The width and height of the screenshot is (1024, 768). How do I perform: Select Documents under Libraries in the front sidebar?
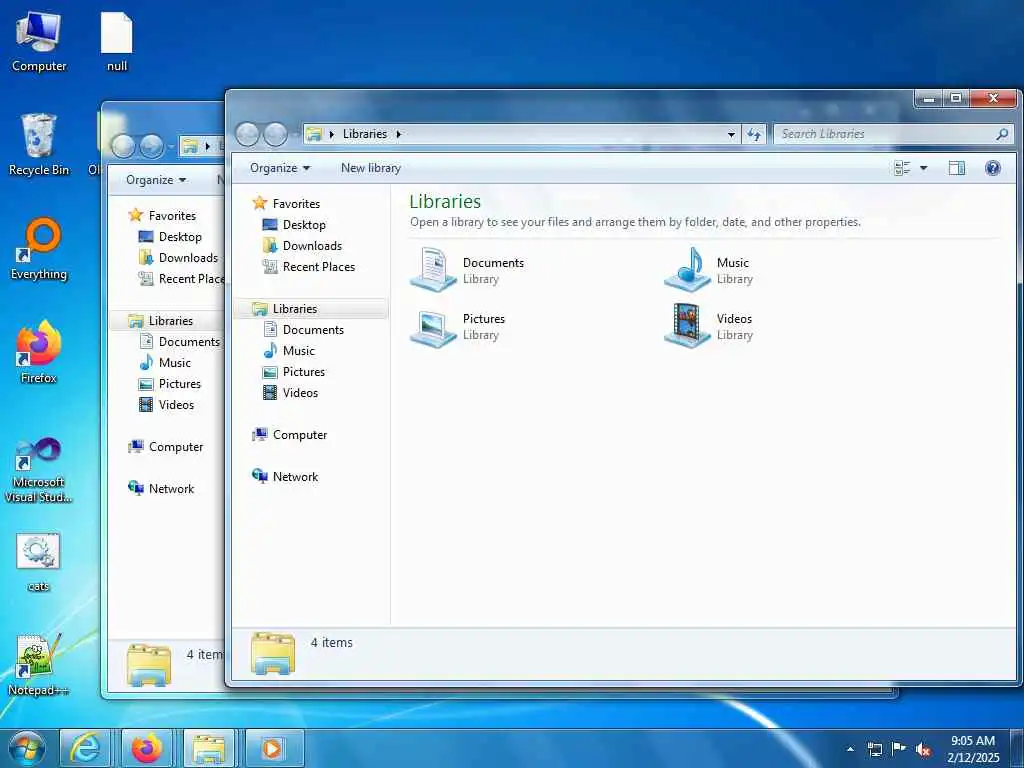click(304, 330)
